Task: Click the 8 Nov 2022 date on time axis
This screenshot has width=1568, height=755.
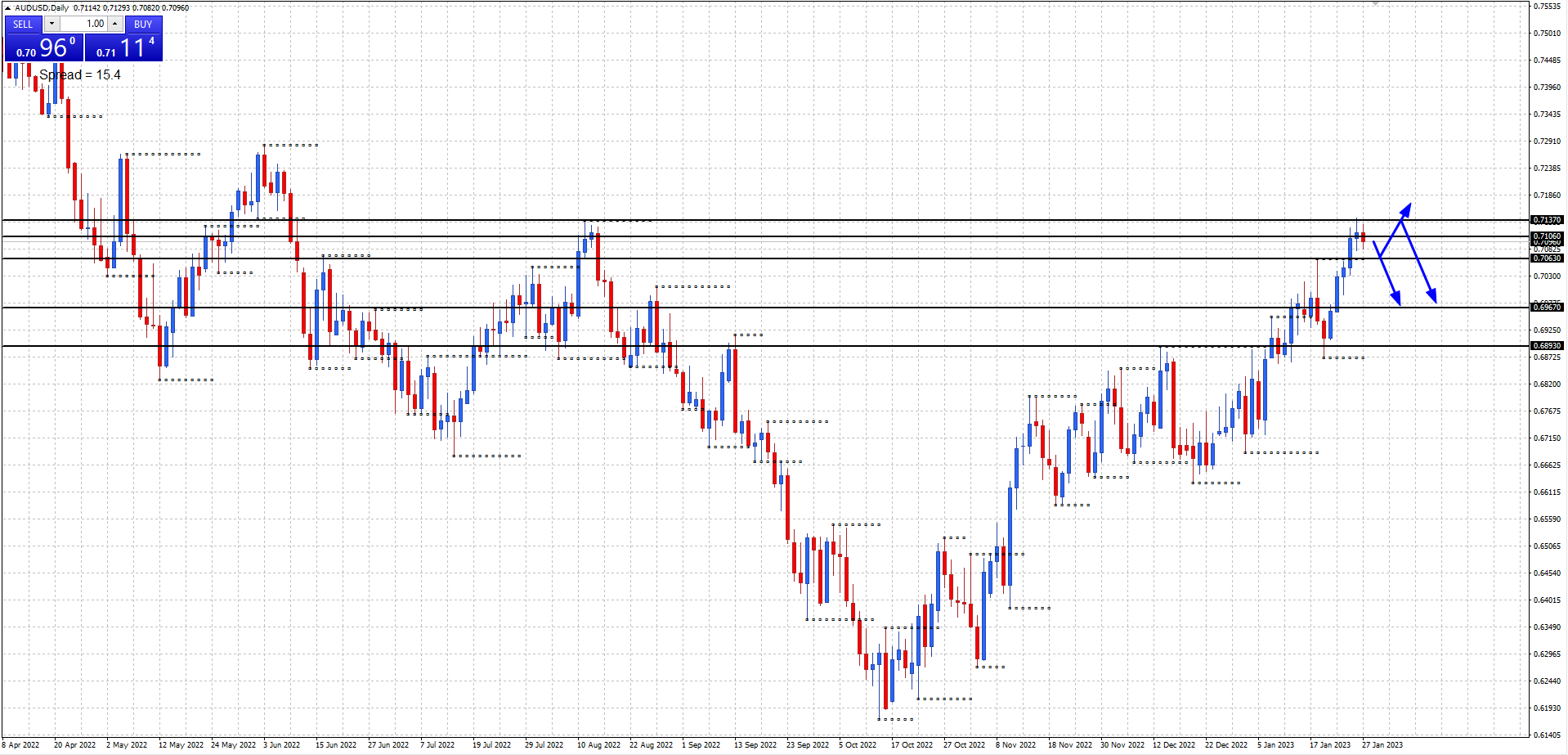Action: (1015, 745)
